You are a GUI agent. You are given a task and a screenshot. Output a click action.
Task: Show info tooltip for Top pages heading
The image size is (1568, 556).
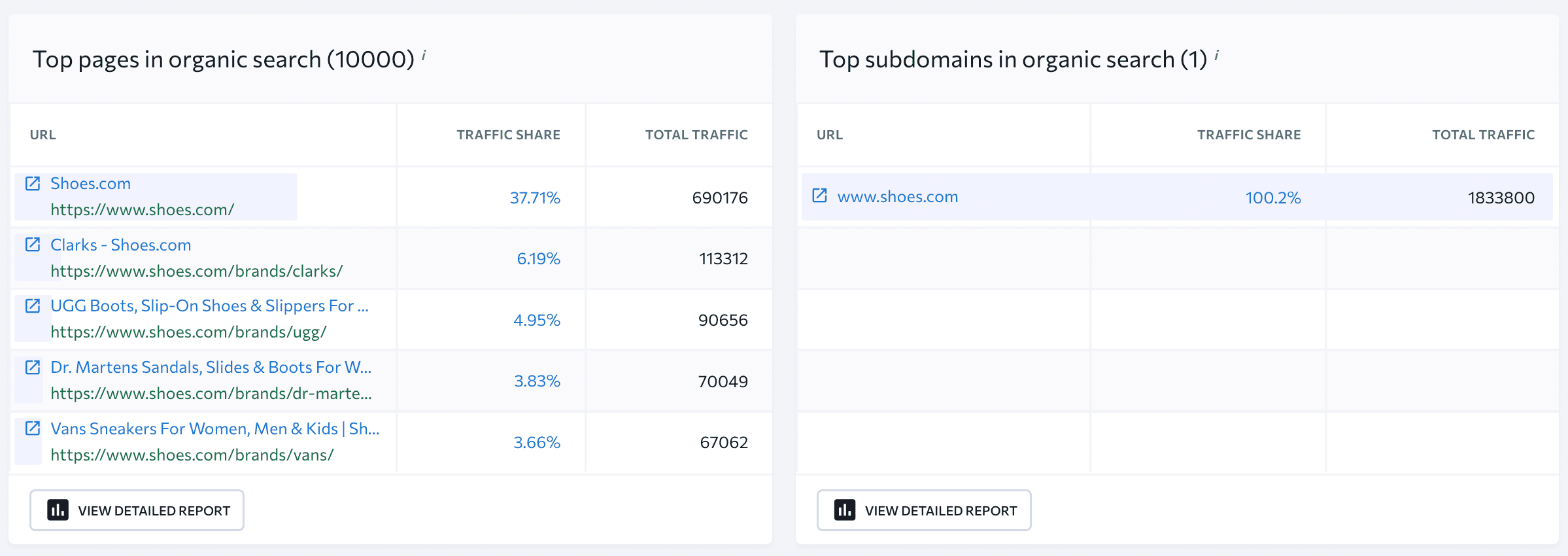tap(424, 55)
